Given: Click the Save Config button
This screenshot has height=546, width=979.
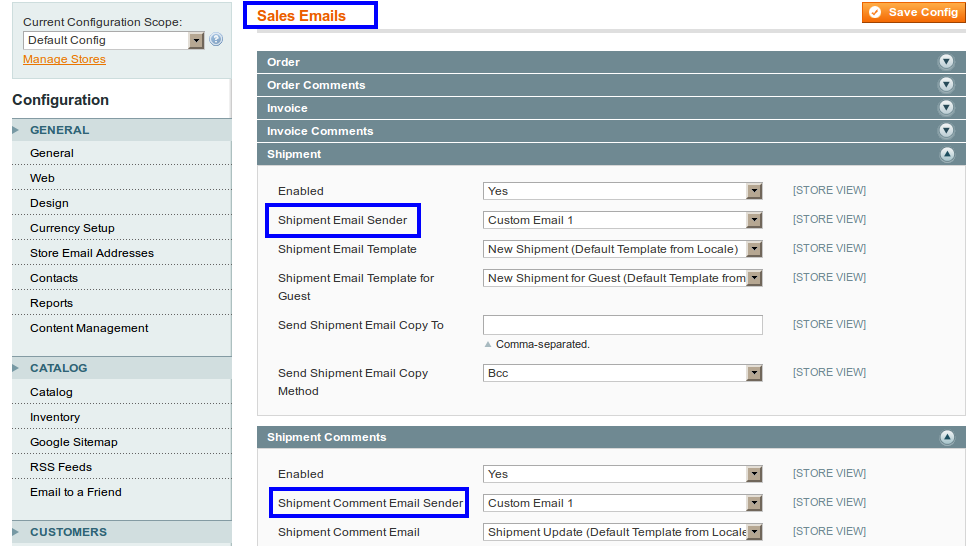Looking at the screenshot, I should click(913, 12).
